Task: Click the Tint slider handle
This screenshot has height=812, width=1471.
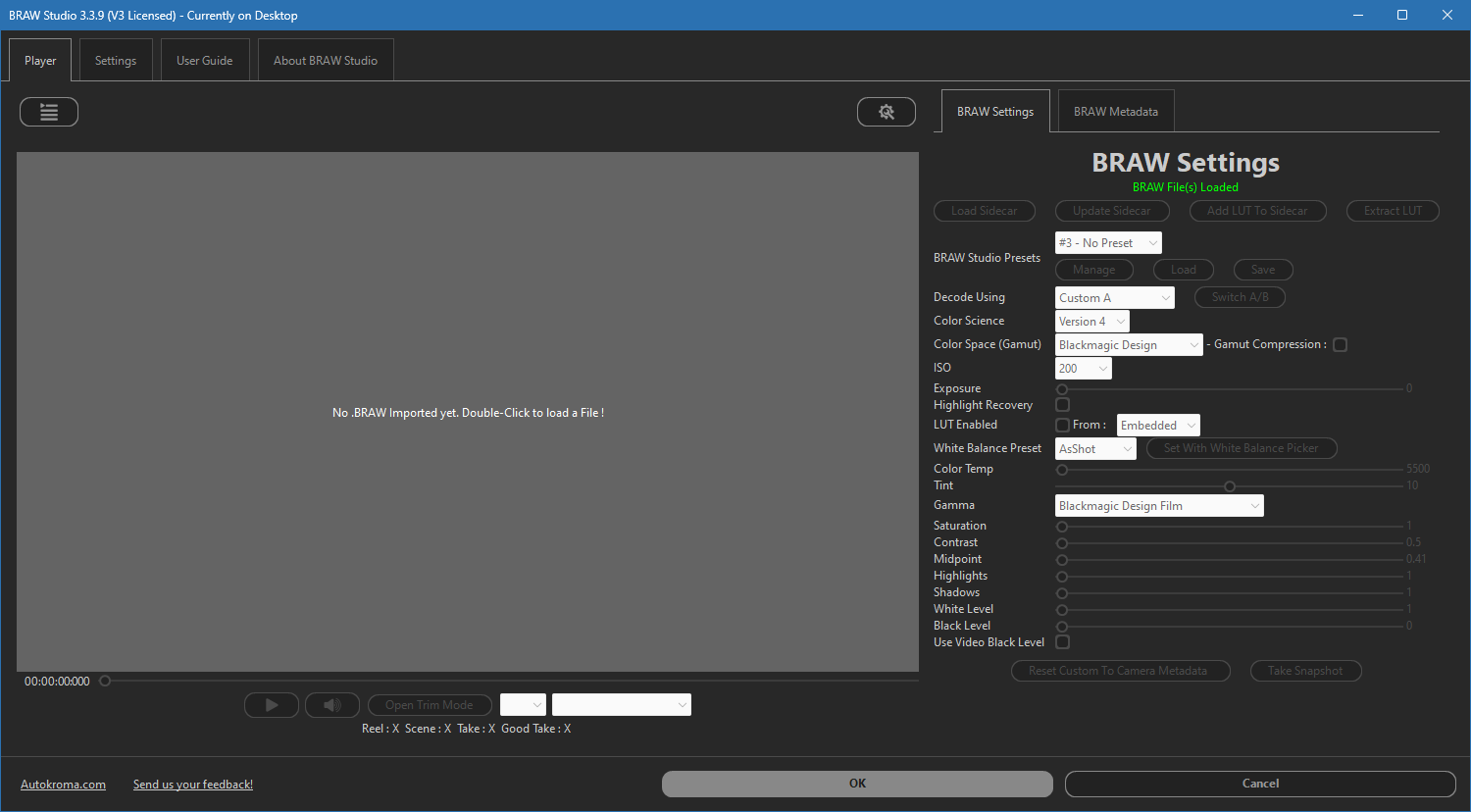Action: (1230, 486)
